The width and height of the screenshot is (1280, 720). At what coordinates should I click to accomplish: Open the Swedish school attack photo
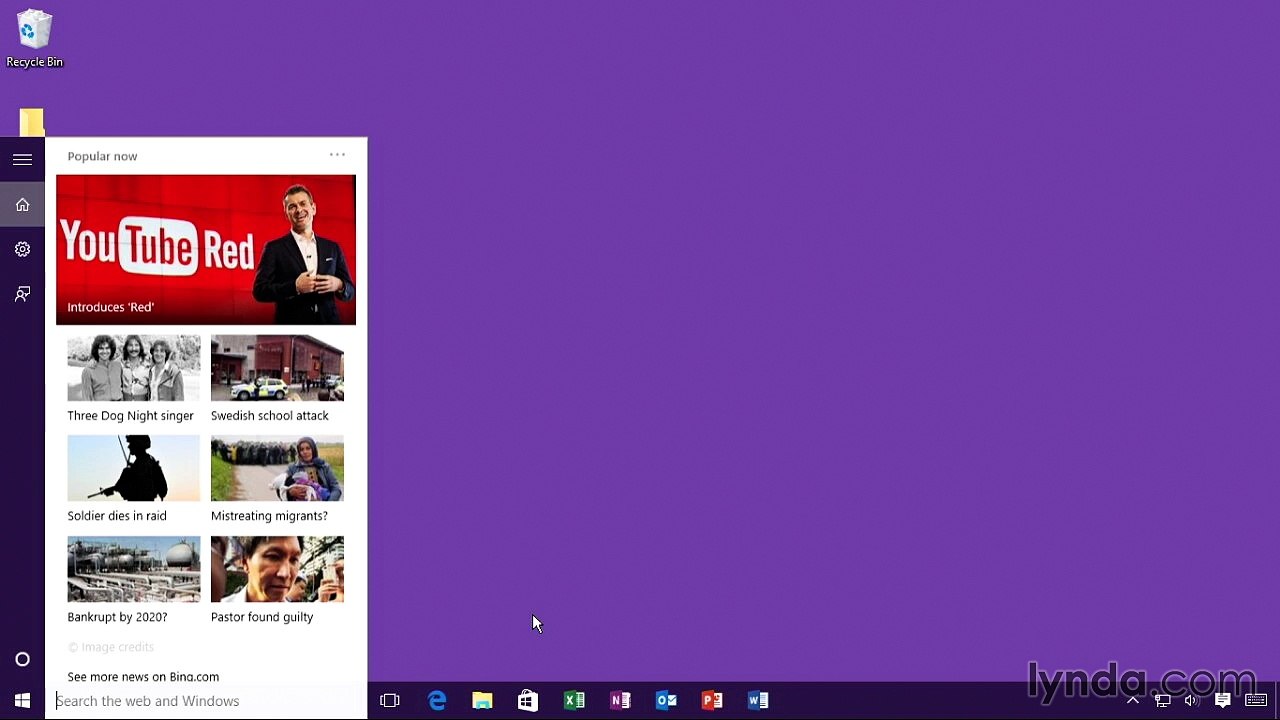click(277, 368)
